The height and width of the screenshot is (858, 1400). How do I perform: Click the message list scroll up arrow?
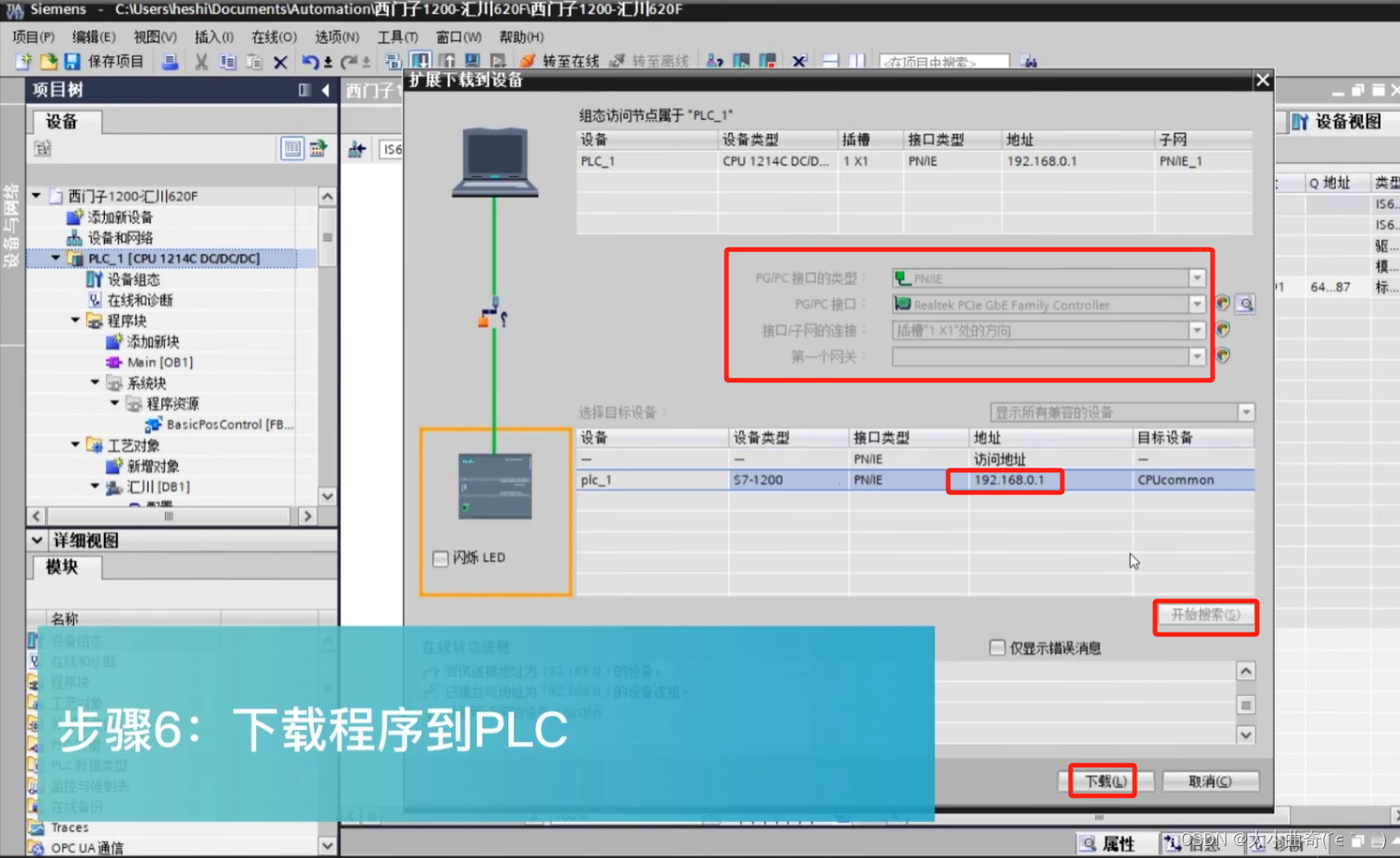coord(1246,671)
